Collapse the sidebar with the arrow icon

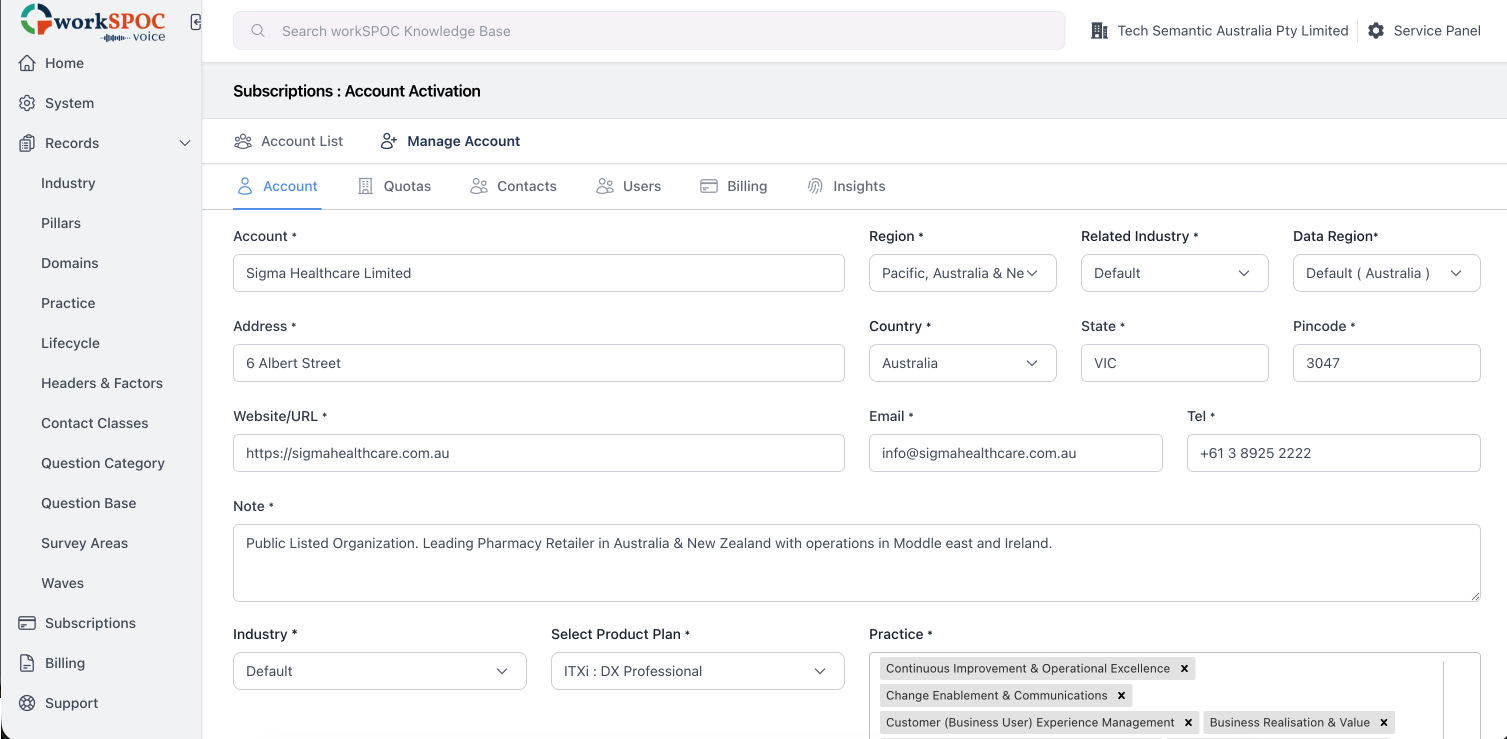pos(196,22)
